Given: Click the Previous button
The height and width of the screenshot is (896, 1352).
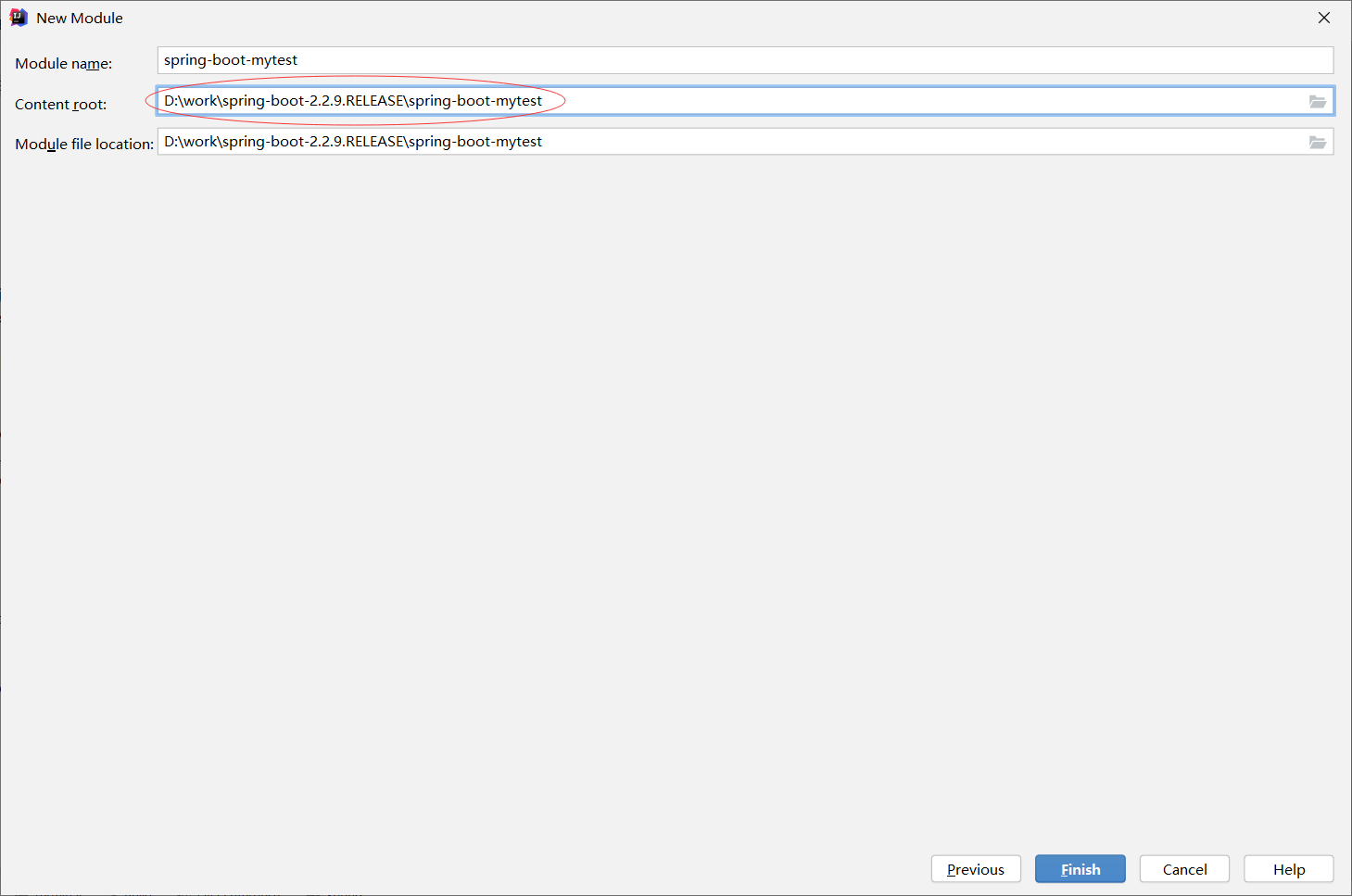Looking at the screenshot, I should click(x=976, y=869).
